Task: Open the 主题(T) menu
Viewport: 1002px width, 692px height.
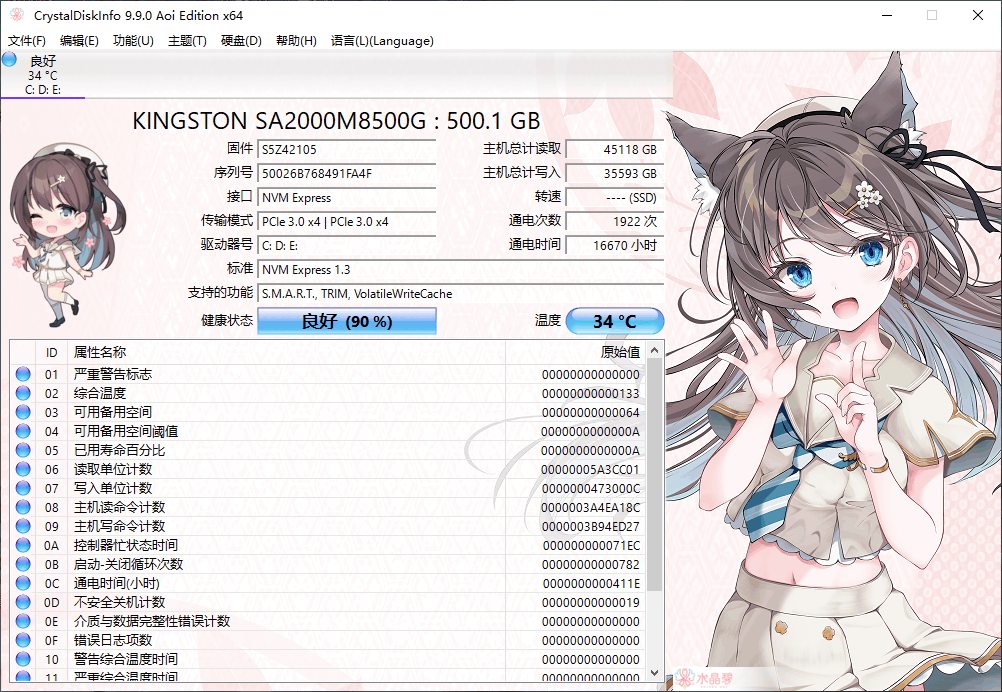Action: tap(187, 41)
